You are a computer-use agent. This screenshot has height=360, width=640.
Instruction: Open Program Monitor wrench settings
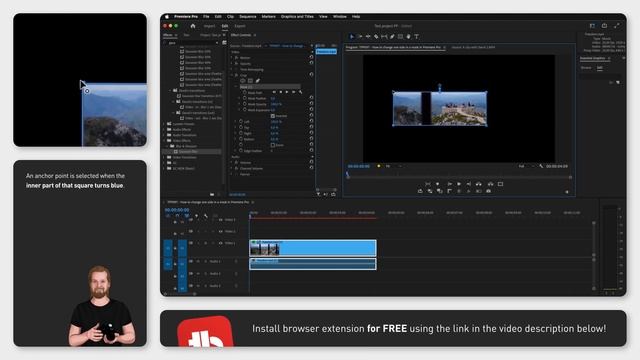(x=541, y=166)
